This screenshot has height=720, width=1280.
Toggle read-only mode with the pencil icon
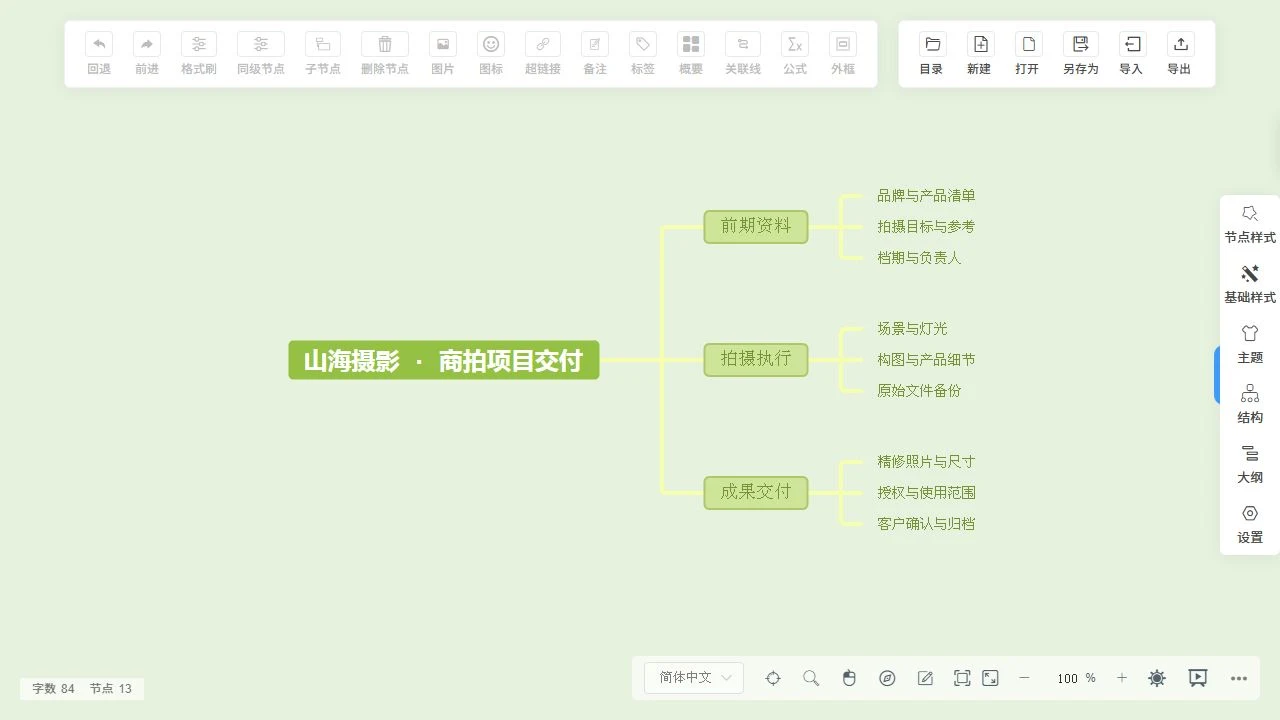(x=925, y=678)
